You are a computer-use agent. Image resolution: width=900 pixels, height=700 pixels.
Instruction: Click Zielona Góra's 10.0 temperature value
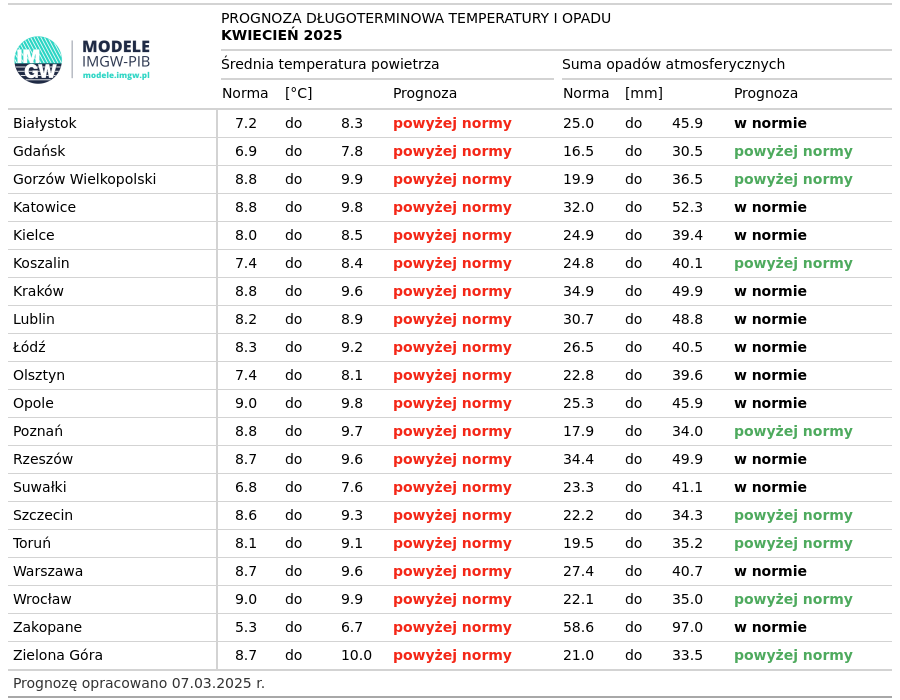point(356,655)
